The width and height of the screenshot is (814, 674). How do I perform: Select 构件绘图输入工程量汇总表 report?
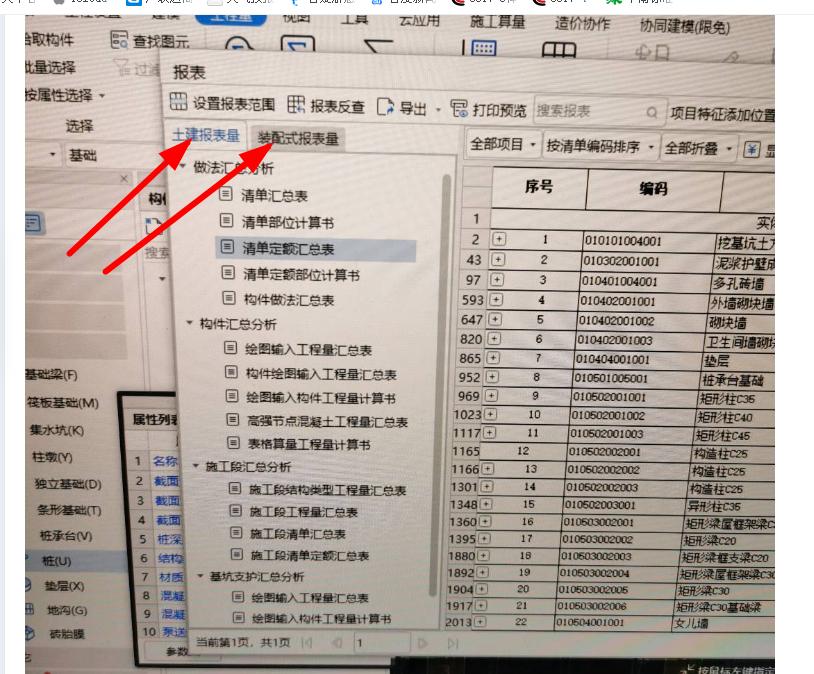coord(321,373)
